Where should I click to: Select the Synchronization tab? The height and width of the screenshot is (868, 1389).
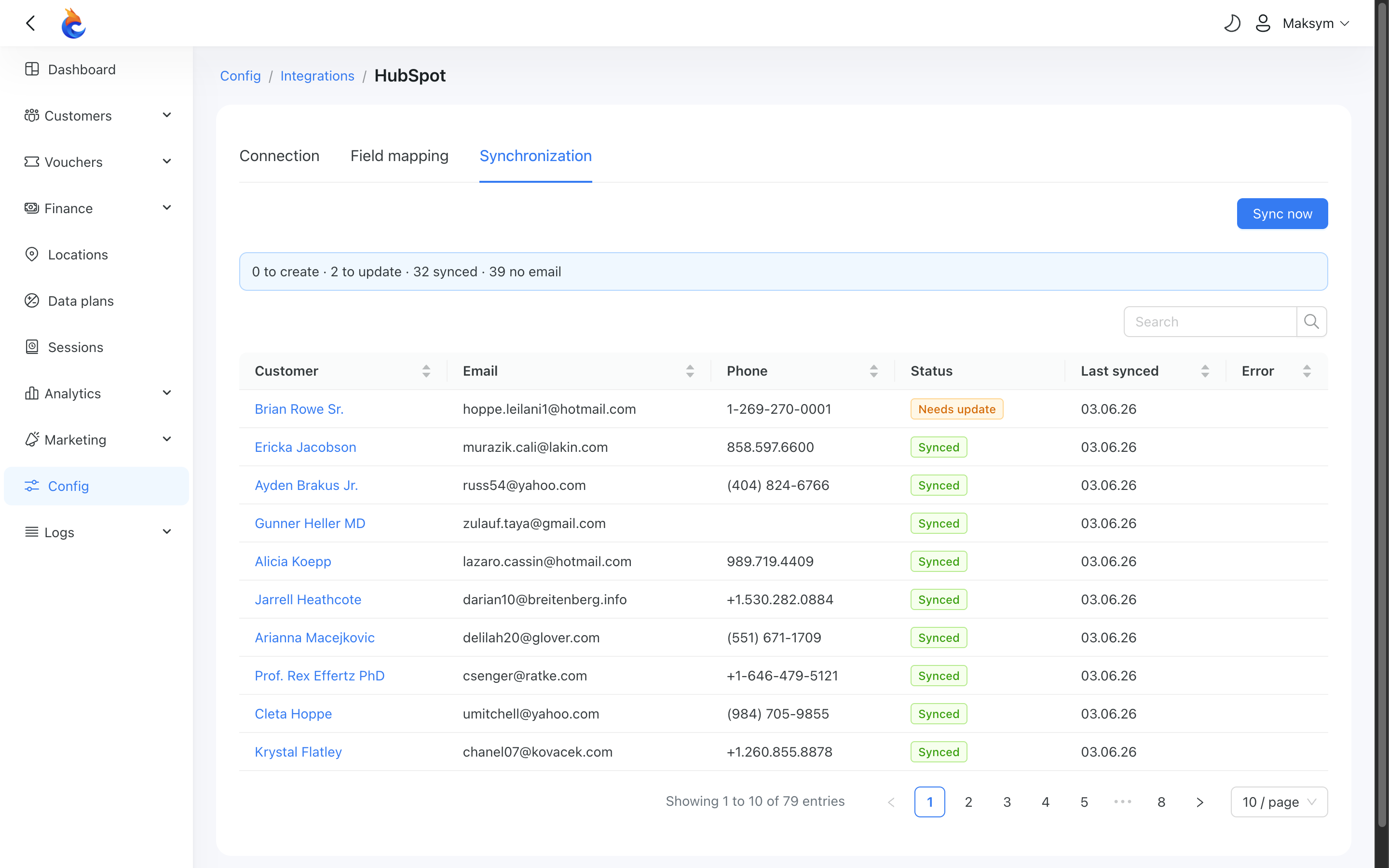[535, 156]
